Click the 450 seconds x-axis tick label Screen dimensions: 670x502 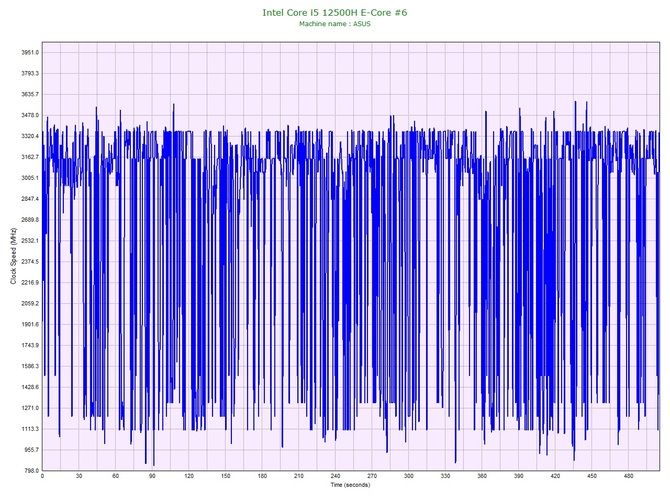pos(592,476)
